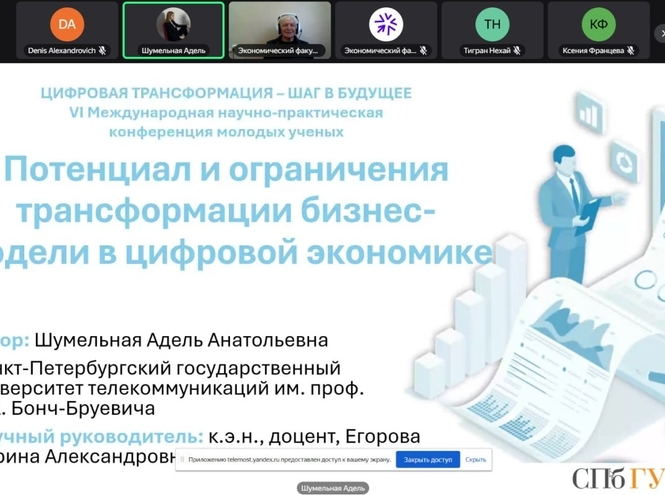Click telemost.yandex.ru access notification text
This screenshot has height=495, width=665.
click(x=290, y=459)
